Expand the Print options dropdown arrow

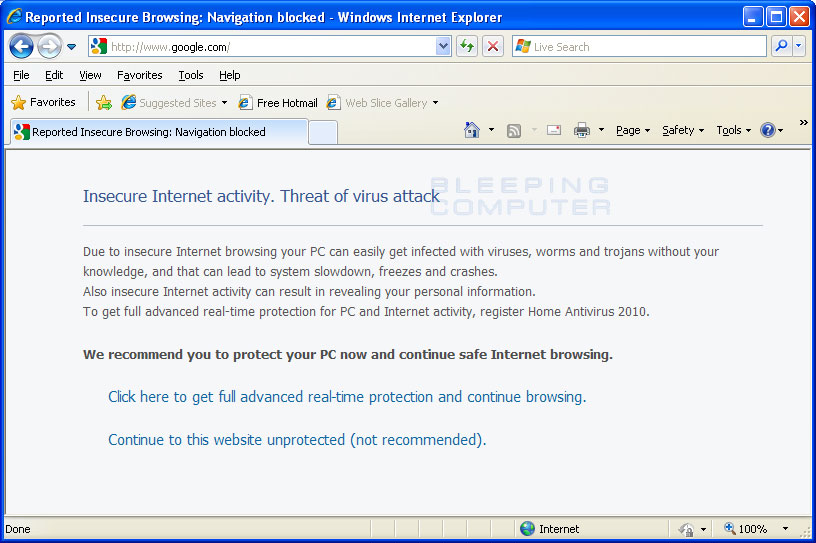coord(601,130)
